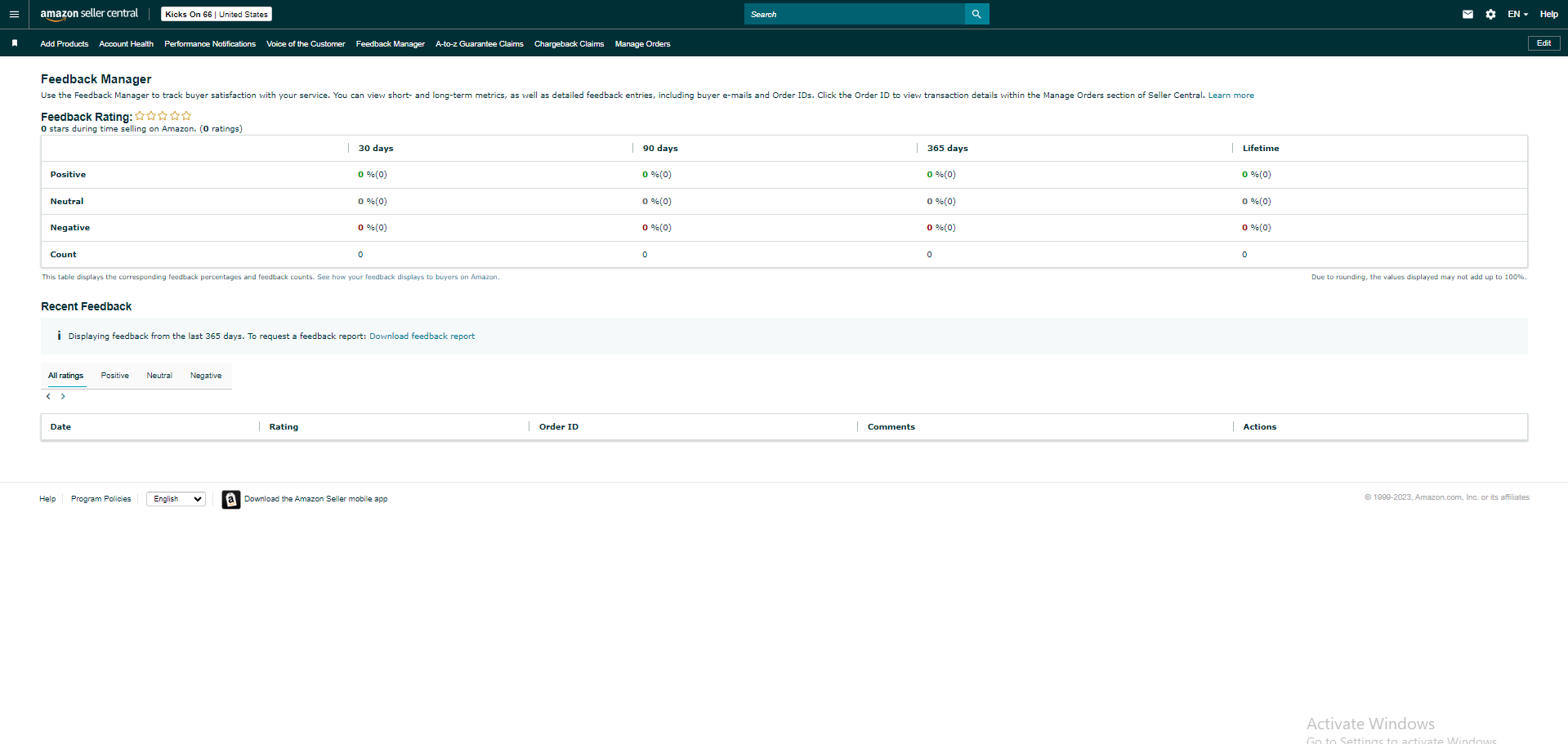The height and width of the screenshot is (744, 1568).
Task: Click the Negative row label
Action: click(70, 228)
